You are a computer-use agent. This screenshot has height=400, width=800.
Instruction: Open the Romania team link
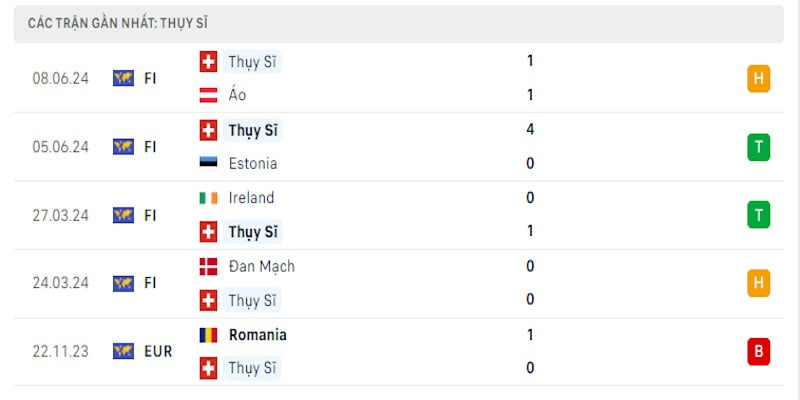[258, 335]
